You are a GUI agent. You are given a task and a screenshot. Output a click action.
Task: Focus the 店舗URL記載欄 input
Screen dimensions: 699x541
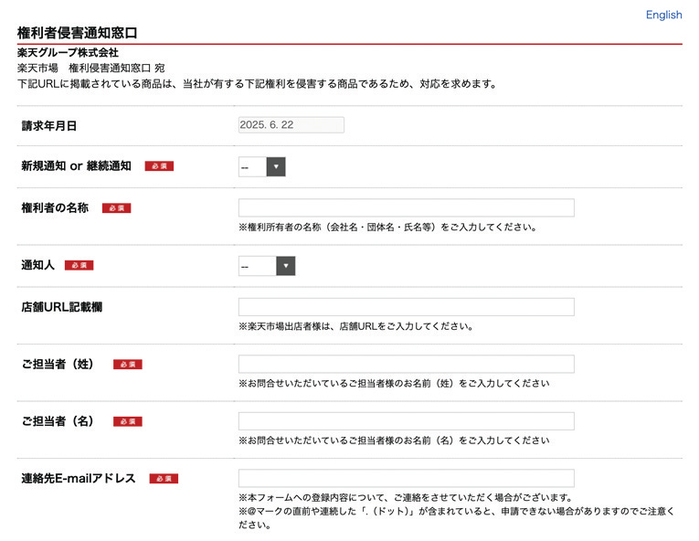click(407, 307)
